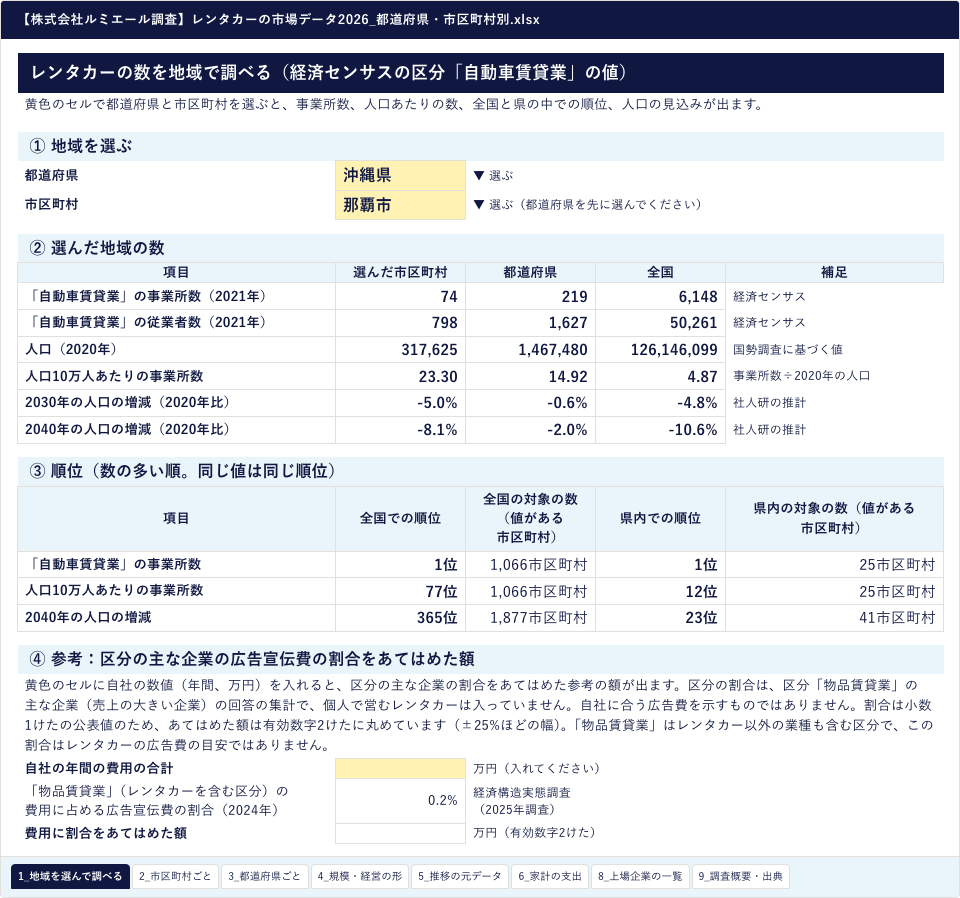Click the population cell 317,625

400,350
